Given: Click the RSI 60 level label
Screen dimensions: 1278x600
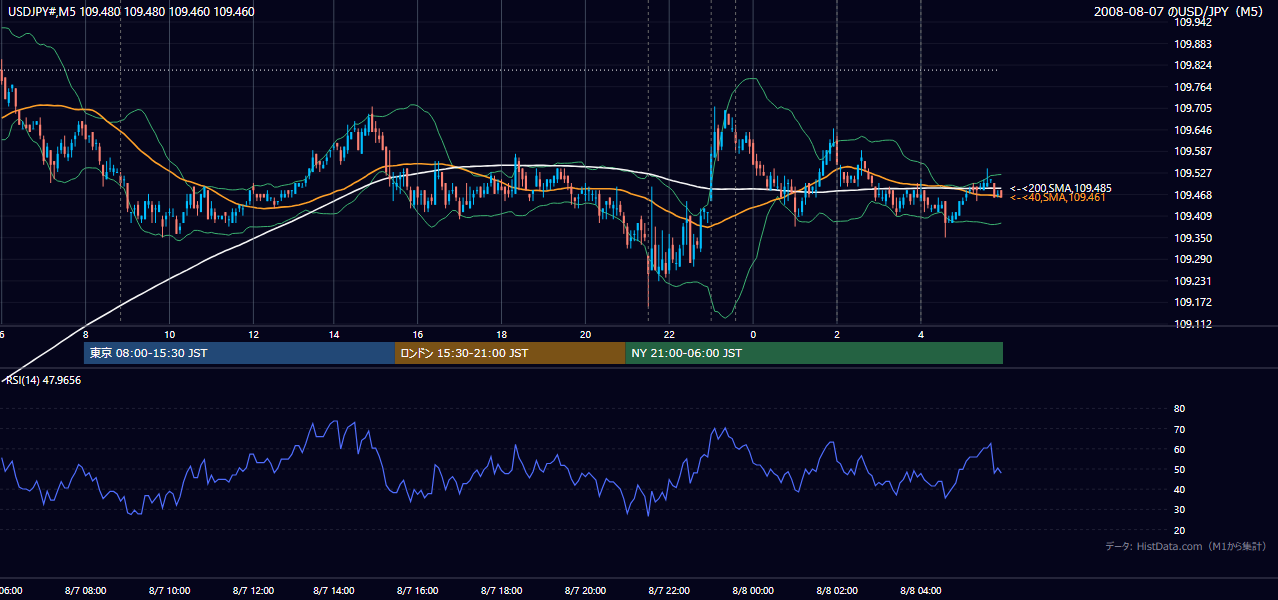Looking at the screenshot, I should [1179, 449].
